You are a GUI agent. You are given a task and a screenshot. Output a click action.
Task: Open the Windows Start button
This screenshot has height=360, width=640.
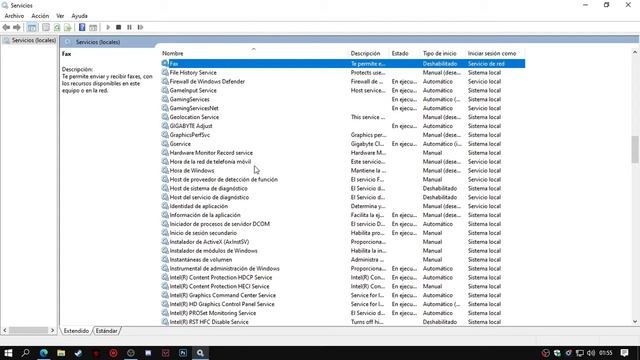tap(8, 353)
